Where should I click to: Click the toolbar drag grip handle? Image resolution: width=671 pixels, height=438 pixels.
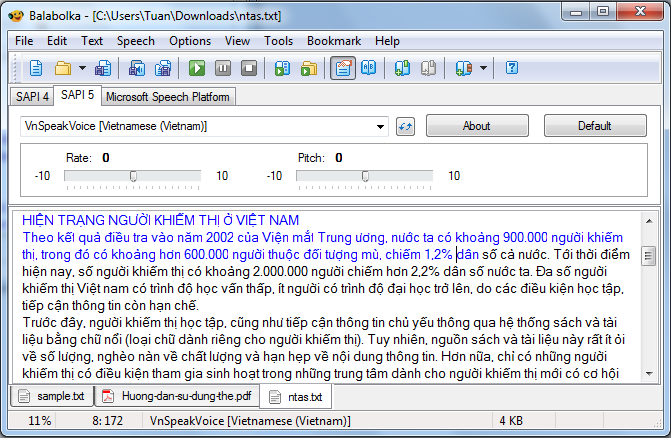[15, 68]
